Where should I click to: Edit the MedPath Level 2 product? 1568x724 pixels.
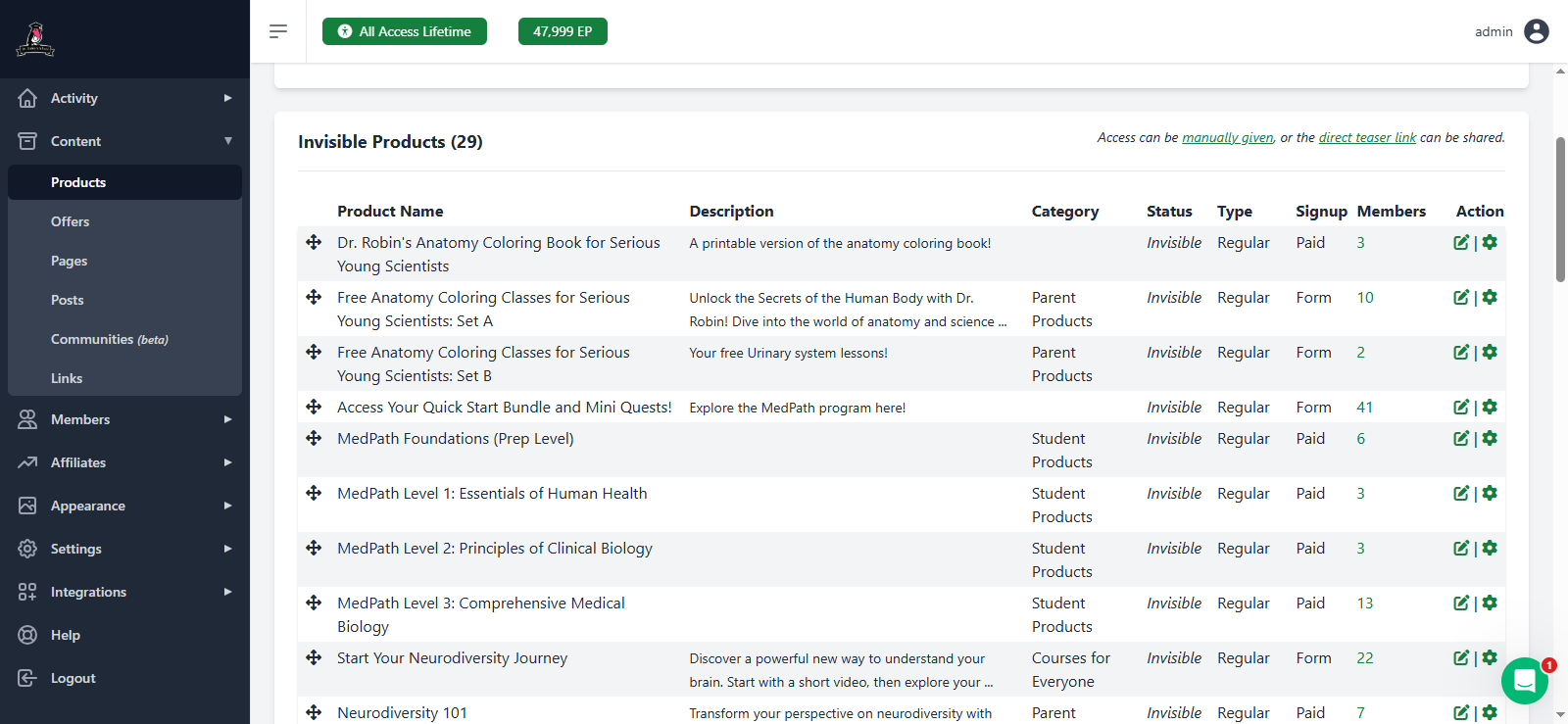click(x=1461, y=549)
